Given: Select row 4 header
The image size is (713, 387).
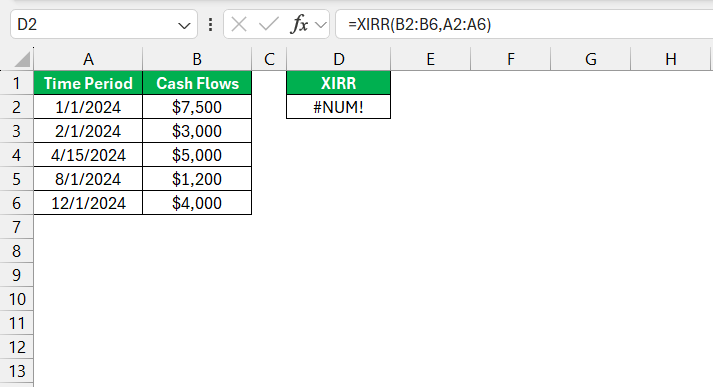Looking at the screenshot, I should 16,155.
